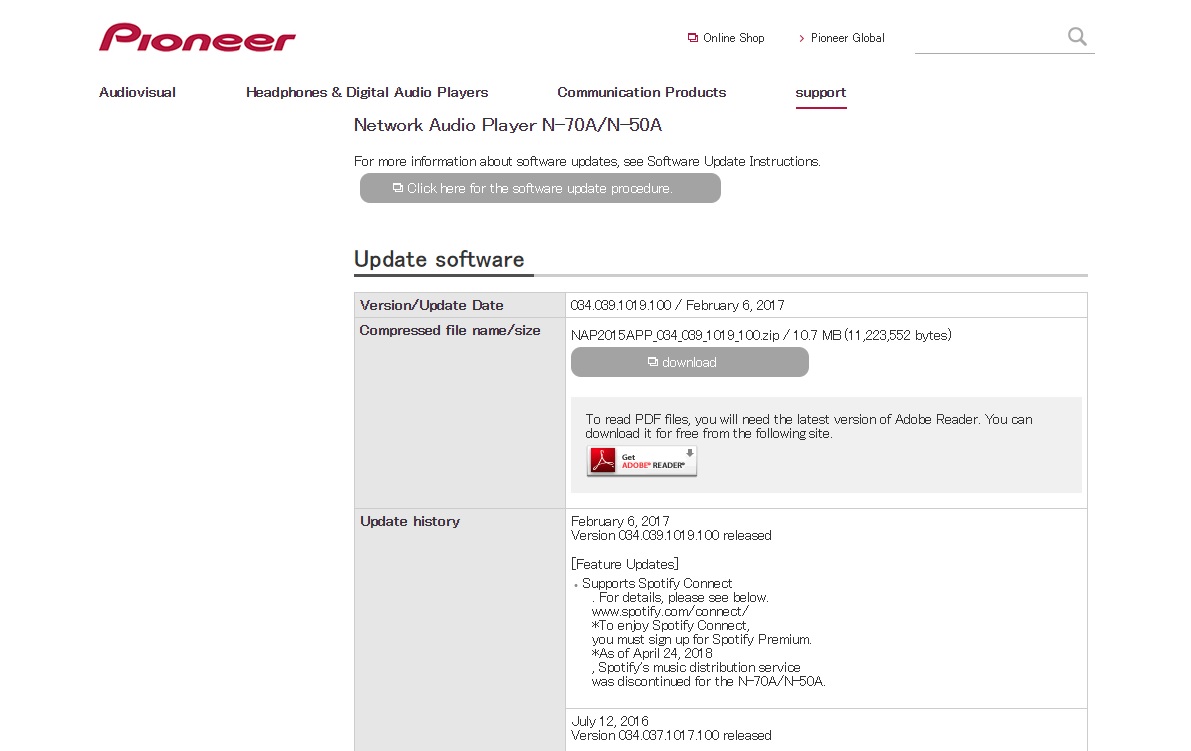Click the Adobe Reader PDF notice text
1191x751 pixels.
point(809,426)
